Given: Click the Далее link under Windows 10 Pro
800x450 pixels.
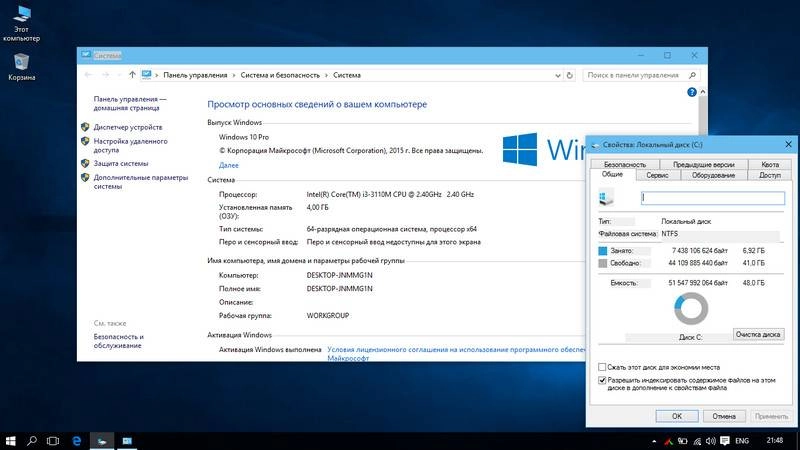Looking at the screenshot, I should point(229,165).
